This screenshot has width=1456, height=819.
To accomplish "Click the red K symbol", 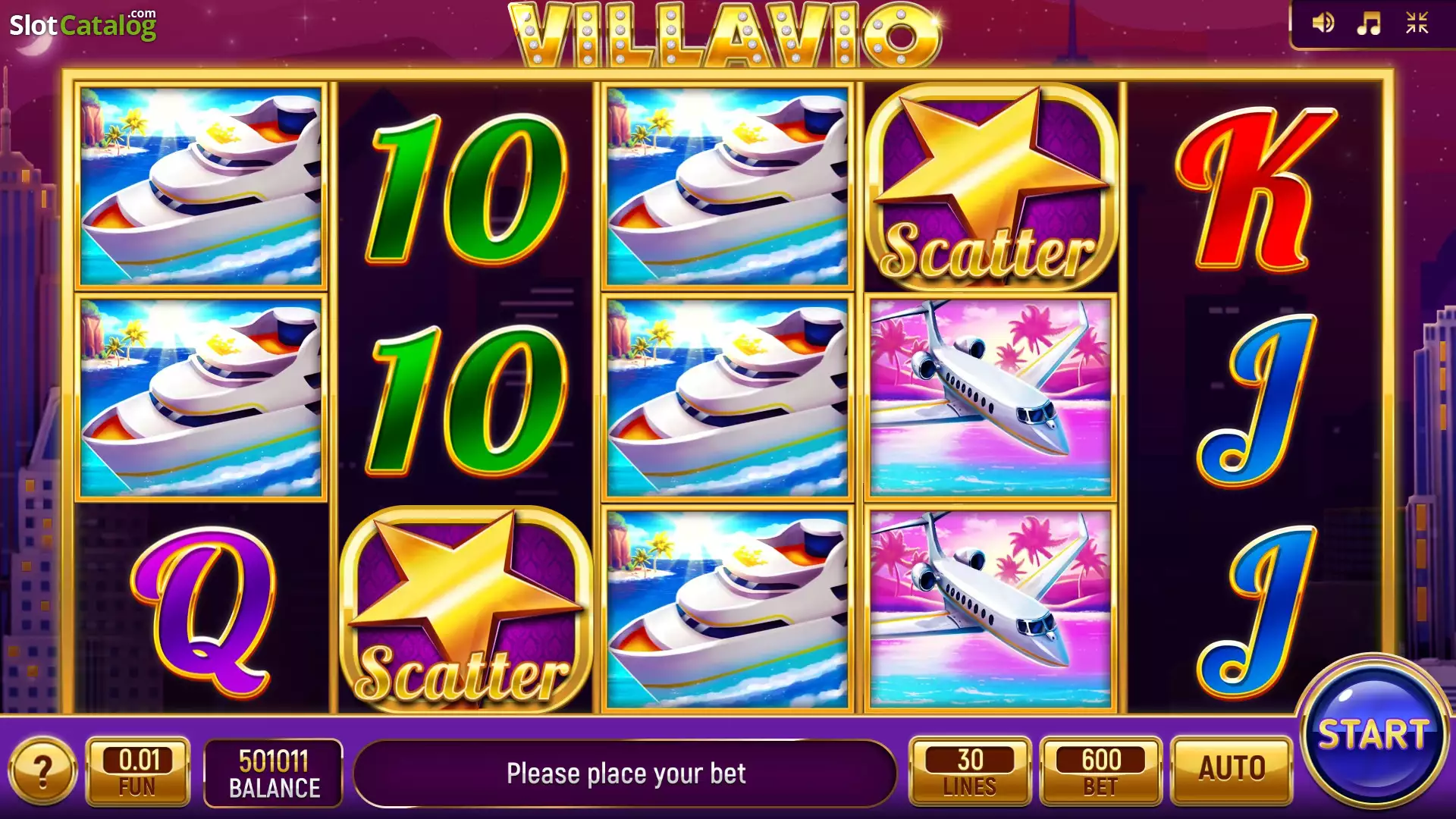I will click(1255, 188).
